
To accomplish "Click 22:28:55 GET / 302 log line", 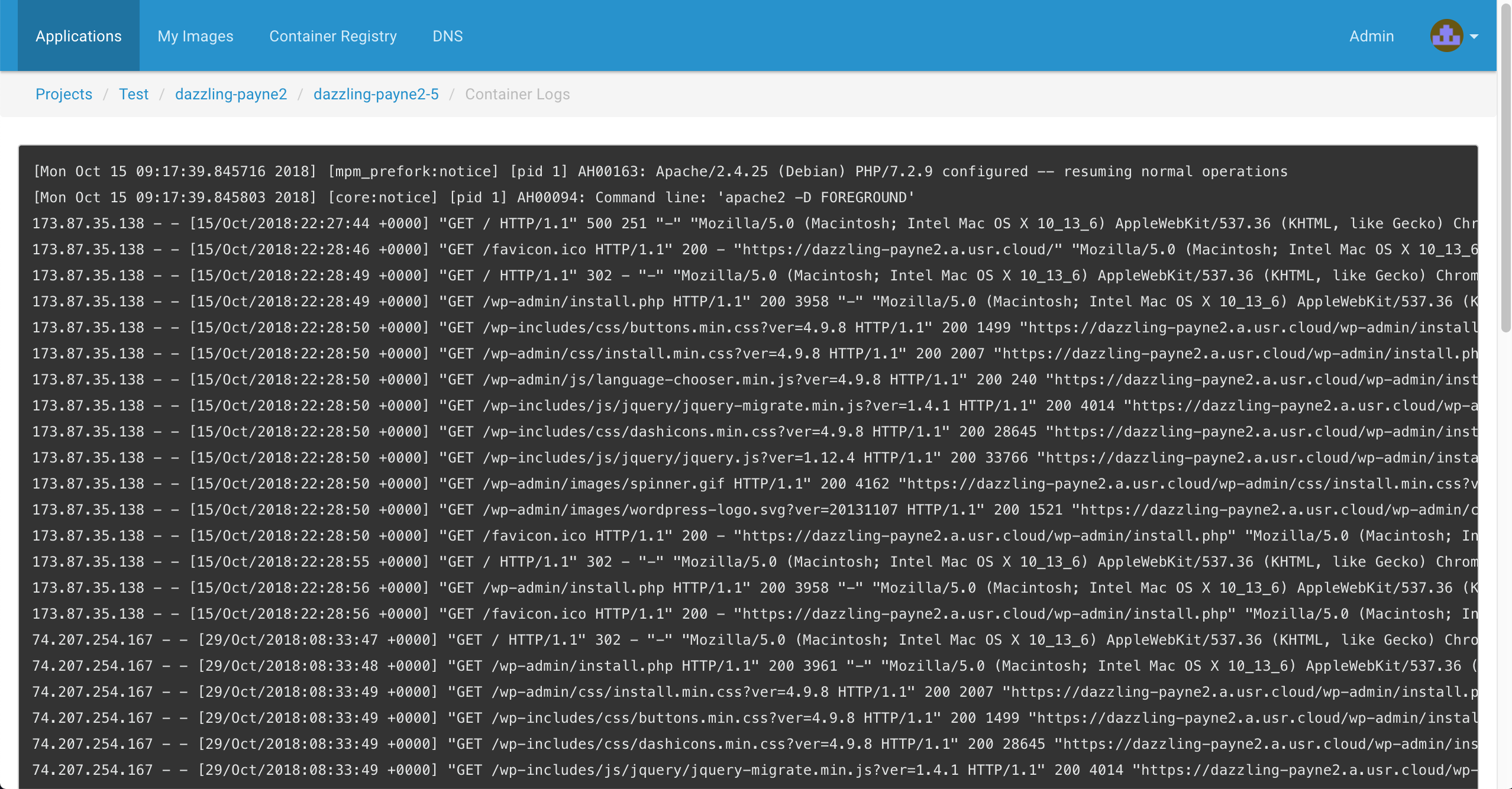I will [755, 562].
